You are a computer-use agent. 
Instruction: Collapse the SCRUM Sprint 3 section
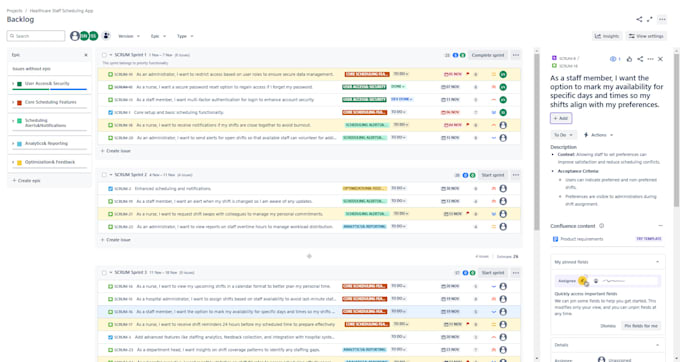point(111,273)
